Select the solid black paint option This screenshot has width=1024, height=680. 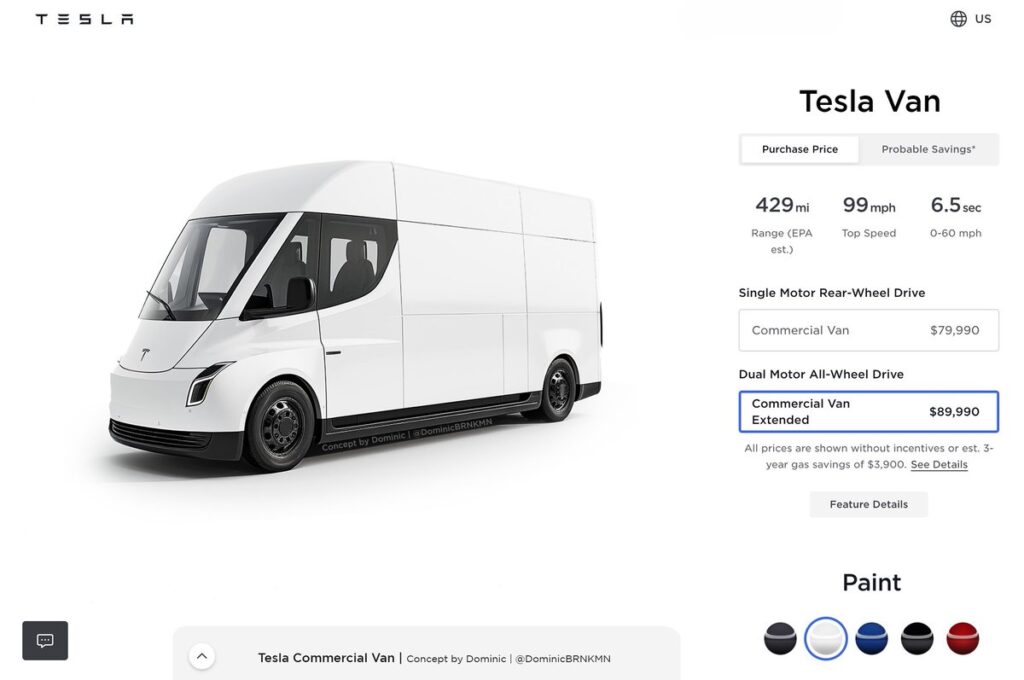tap(918, 637)
